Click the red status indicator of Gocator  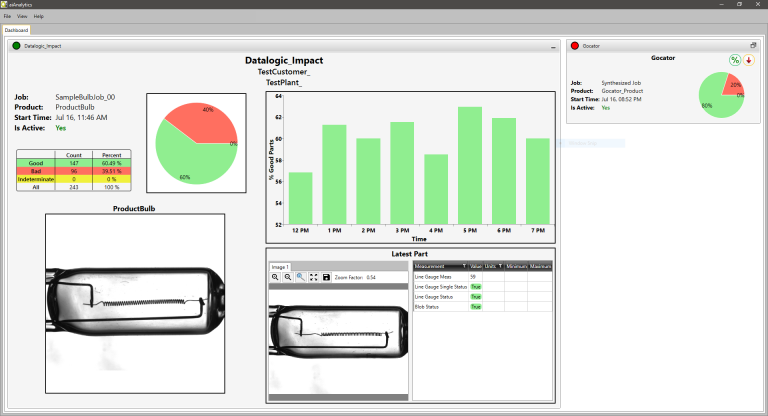click(x=575, y=46)
